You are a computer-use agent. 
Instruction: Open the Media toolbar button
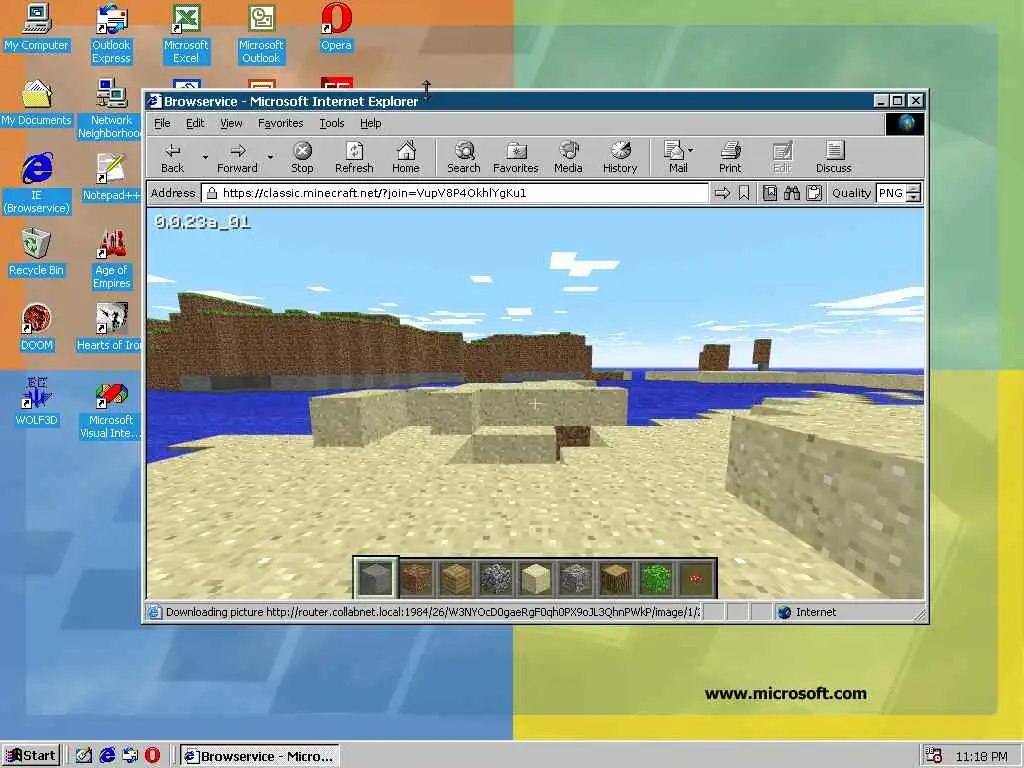coord(568,158)
